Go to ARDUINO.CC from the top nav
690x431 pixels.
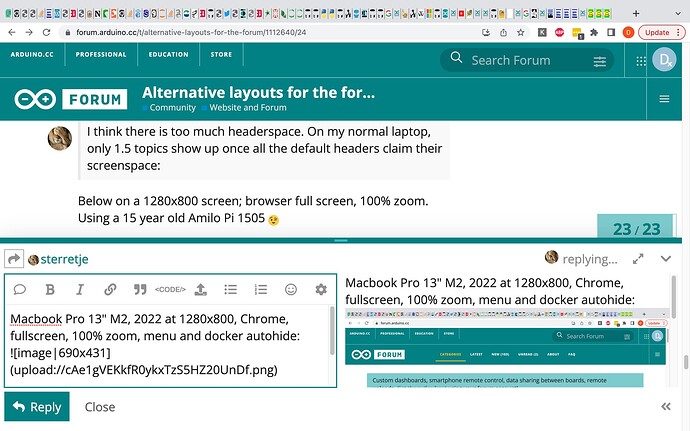pyautogui.click(x=32, y=55)
